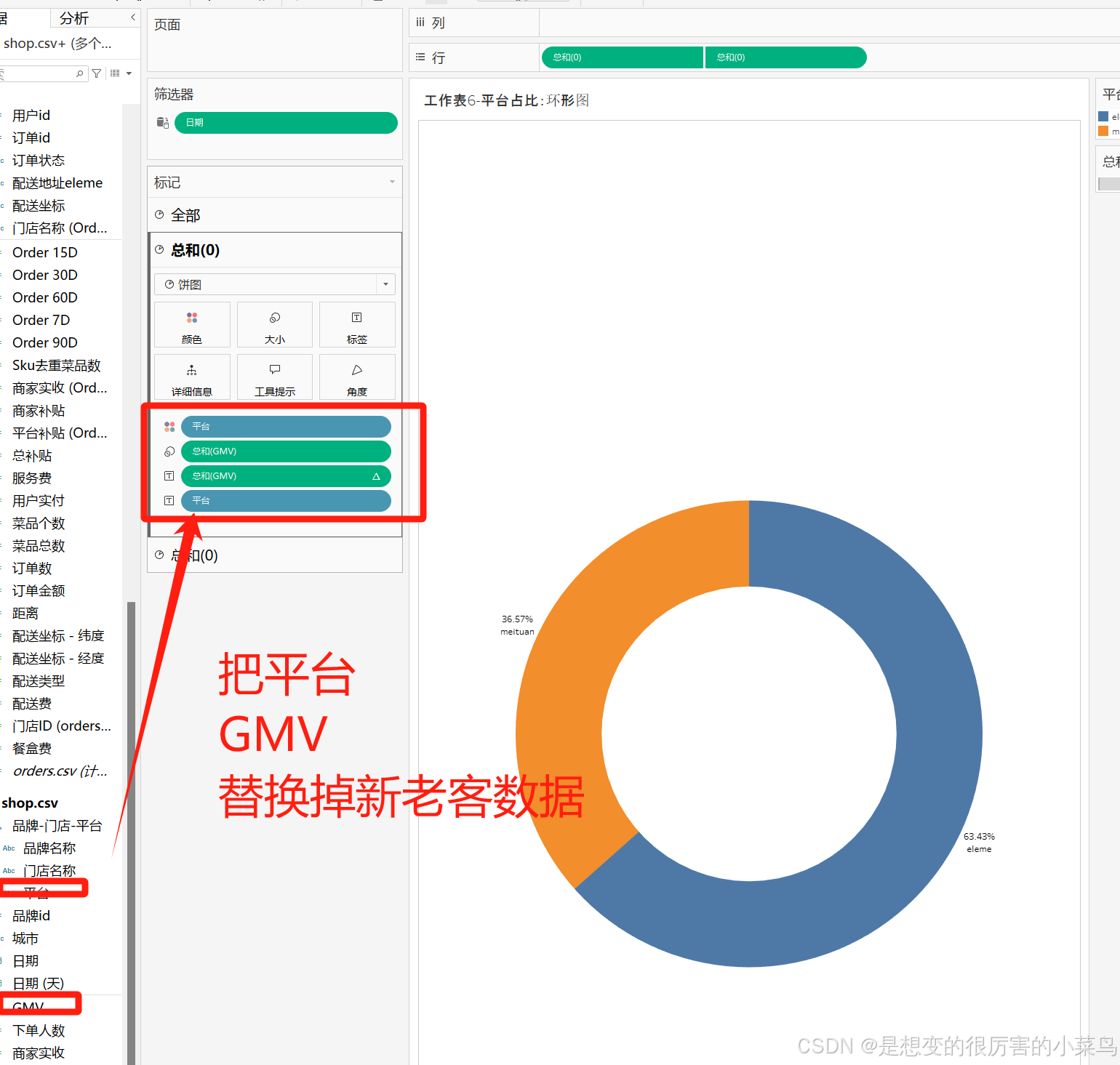Open the 工具提示 tooltip mark button
This screenshot has width=1120, height=1065.
coord(275,377)
